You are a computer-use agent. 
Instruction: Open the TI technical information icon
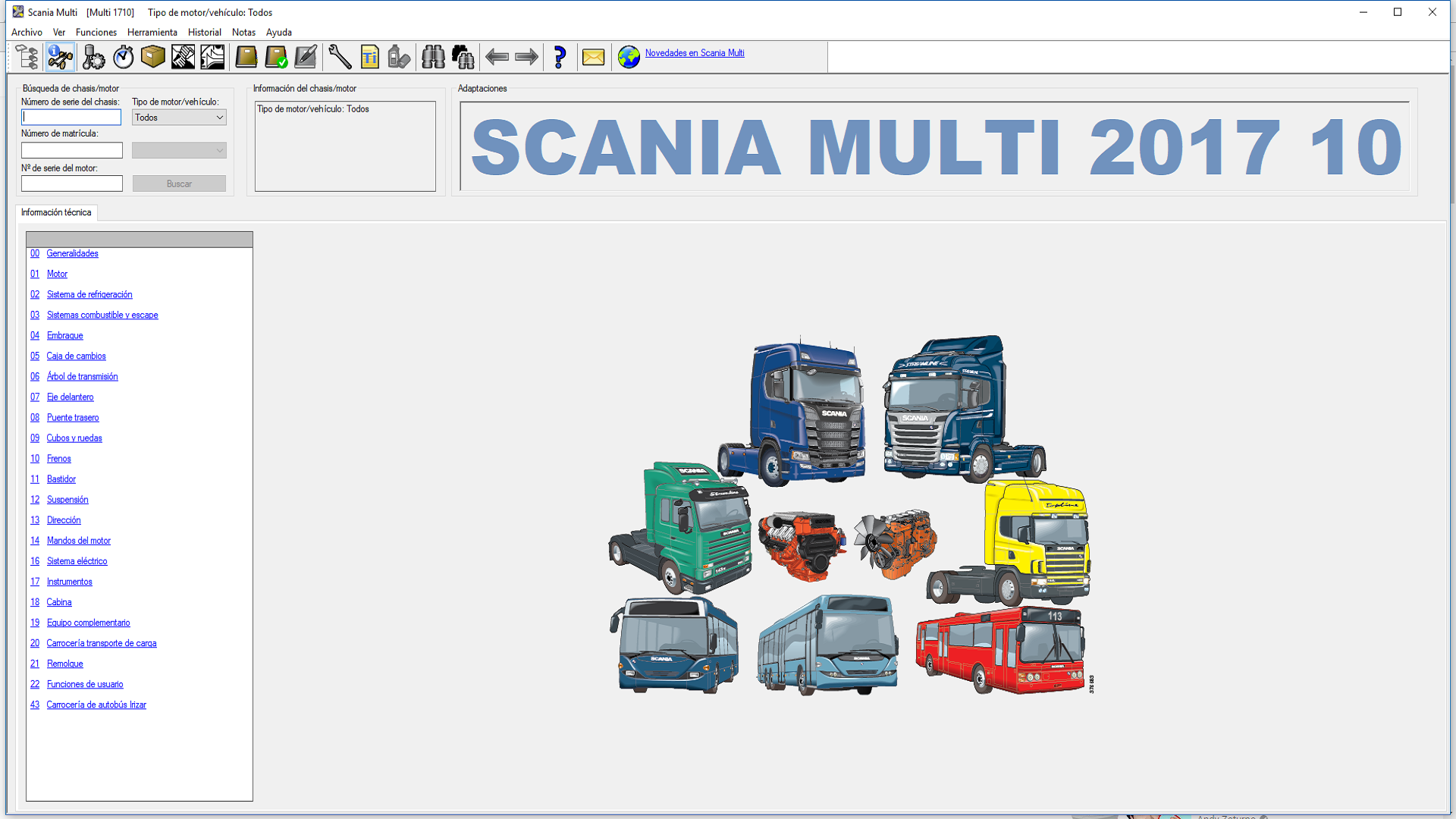click(x=369, y=57)
